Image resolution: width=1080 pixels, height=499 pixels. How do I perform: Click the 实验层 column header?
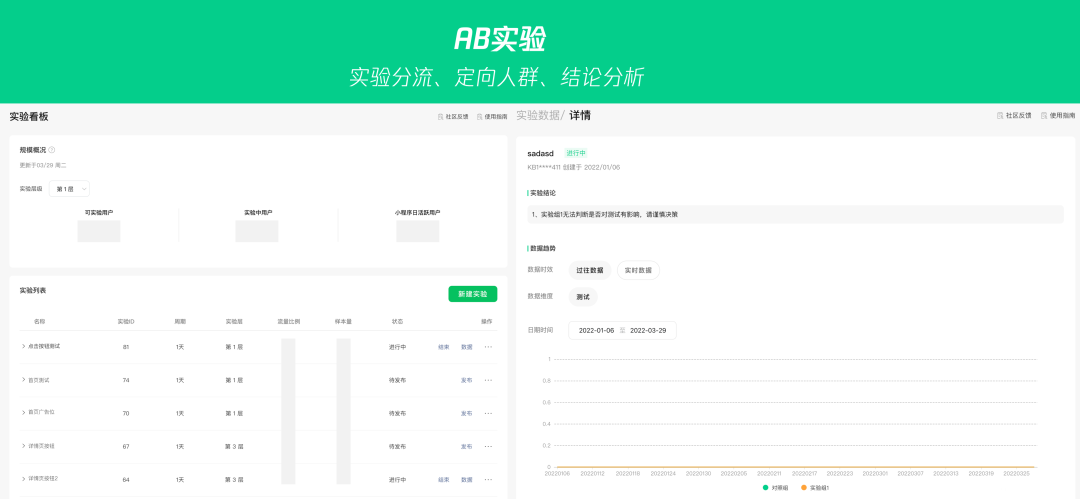coord(234,322)
